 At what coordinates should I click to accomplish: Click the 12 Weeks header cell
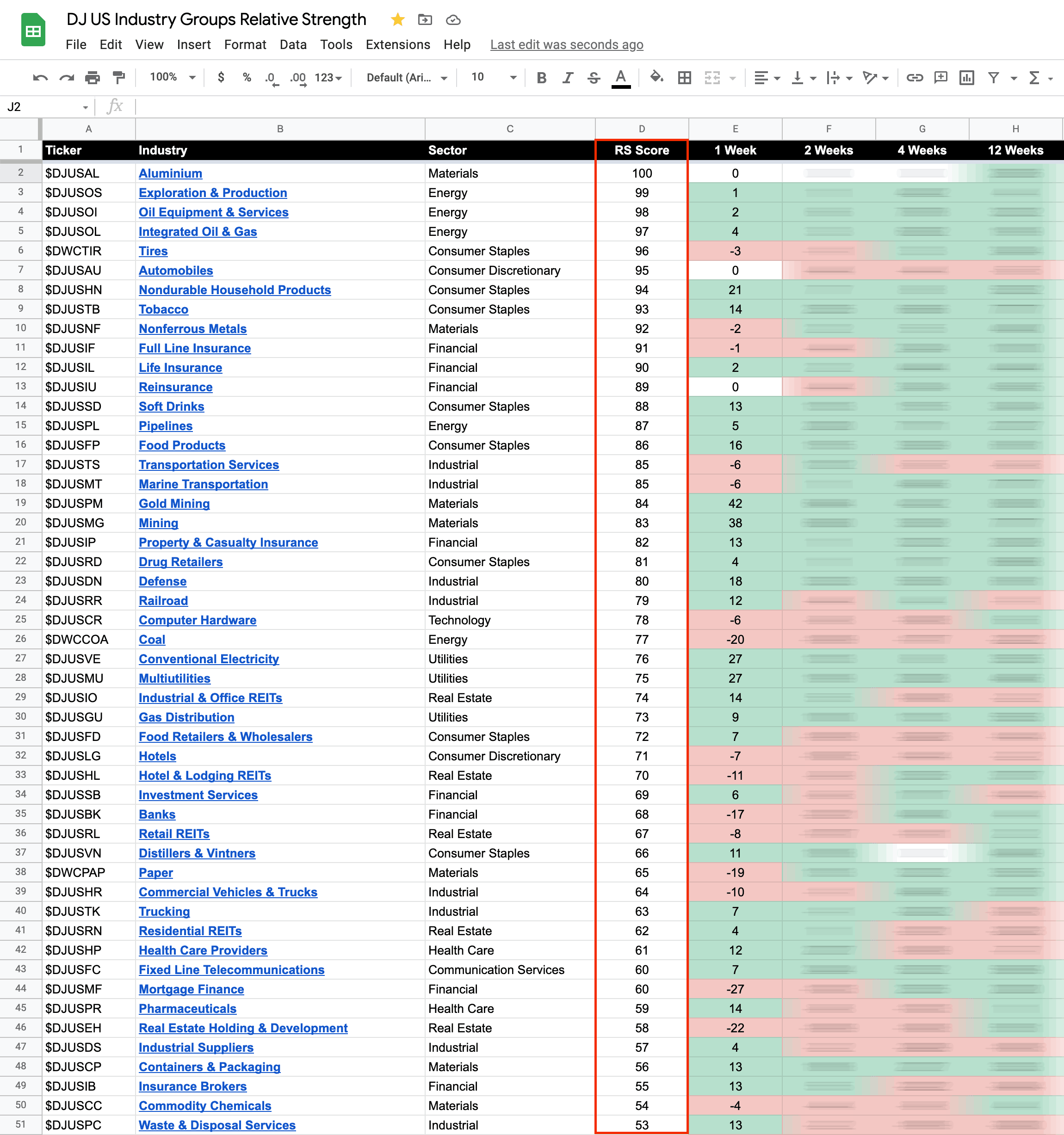(1015, 150)
